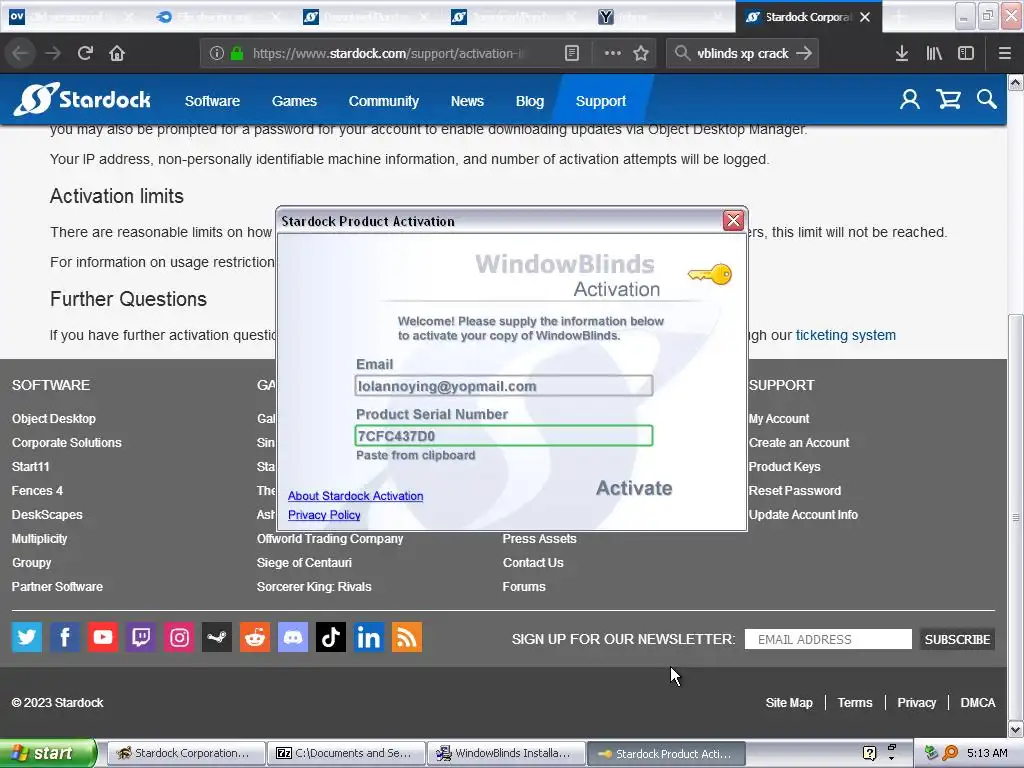Screen dimensions: 1024x768
Task: Open Create an Account link
Action: (799, 442)
